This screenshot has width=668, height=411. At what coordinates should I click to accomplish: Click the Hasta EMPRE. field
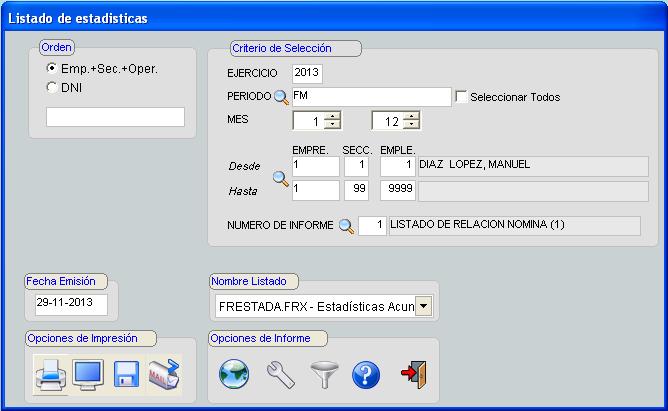point(316,190)
